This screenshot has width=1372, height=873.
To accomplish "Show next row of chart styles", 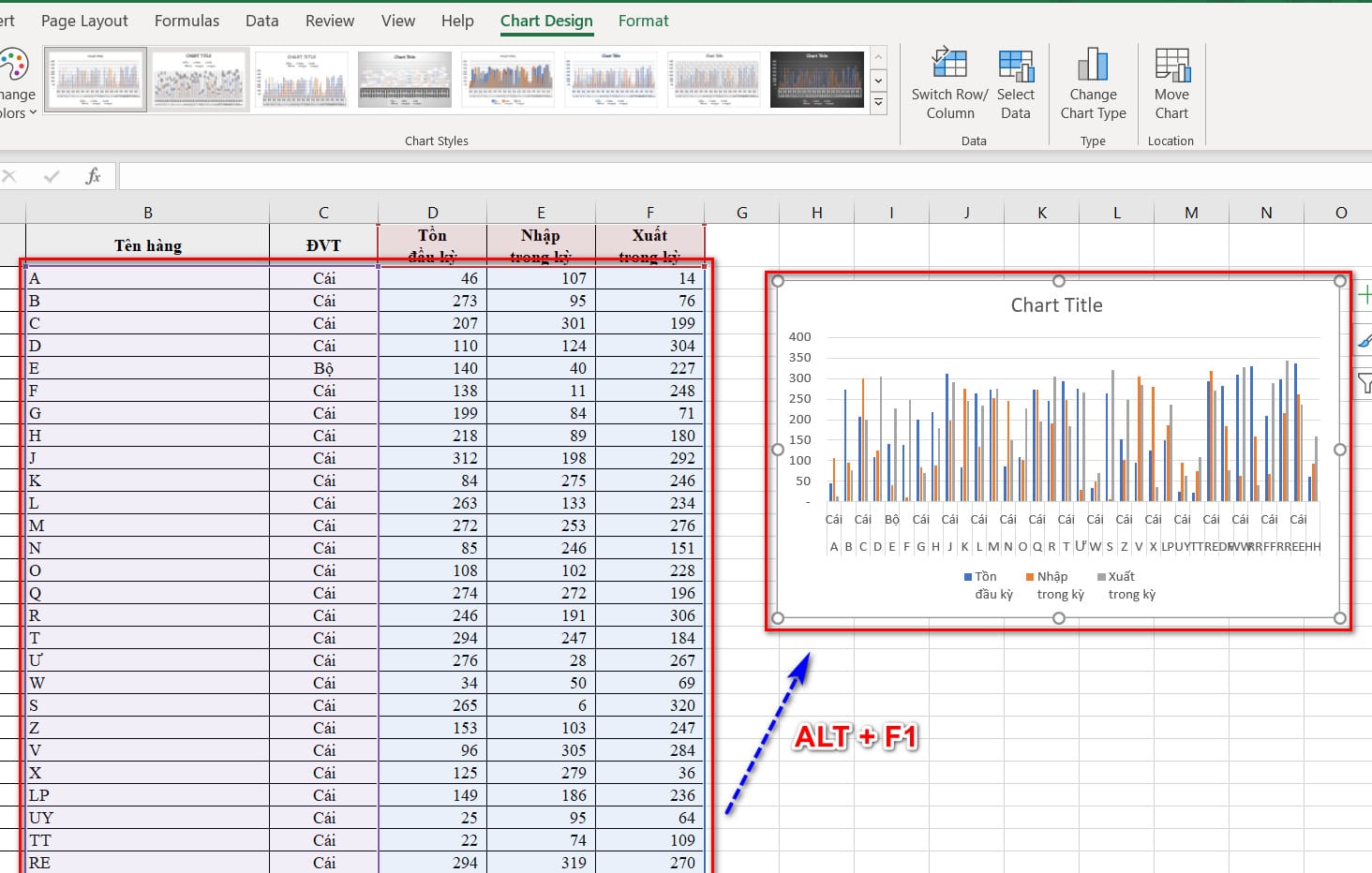I will tap(878, 81).
